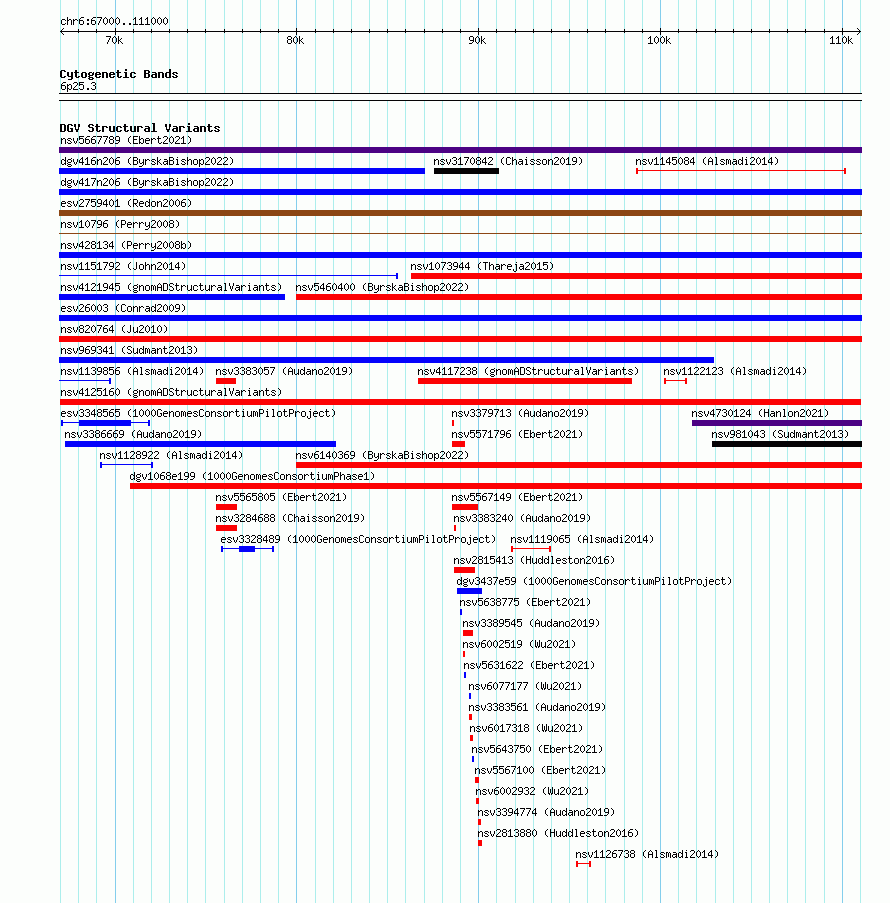890x903 pixels.
Task: Click nsv1151792 (John2014) label
Action: point(123,267)
